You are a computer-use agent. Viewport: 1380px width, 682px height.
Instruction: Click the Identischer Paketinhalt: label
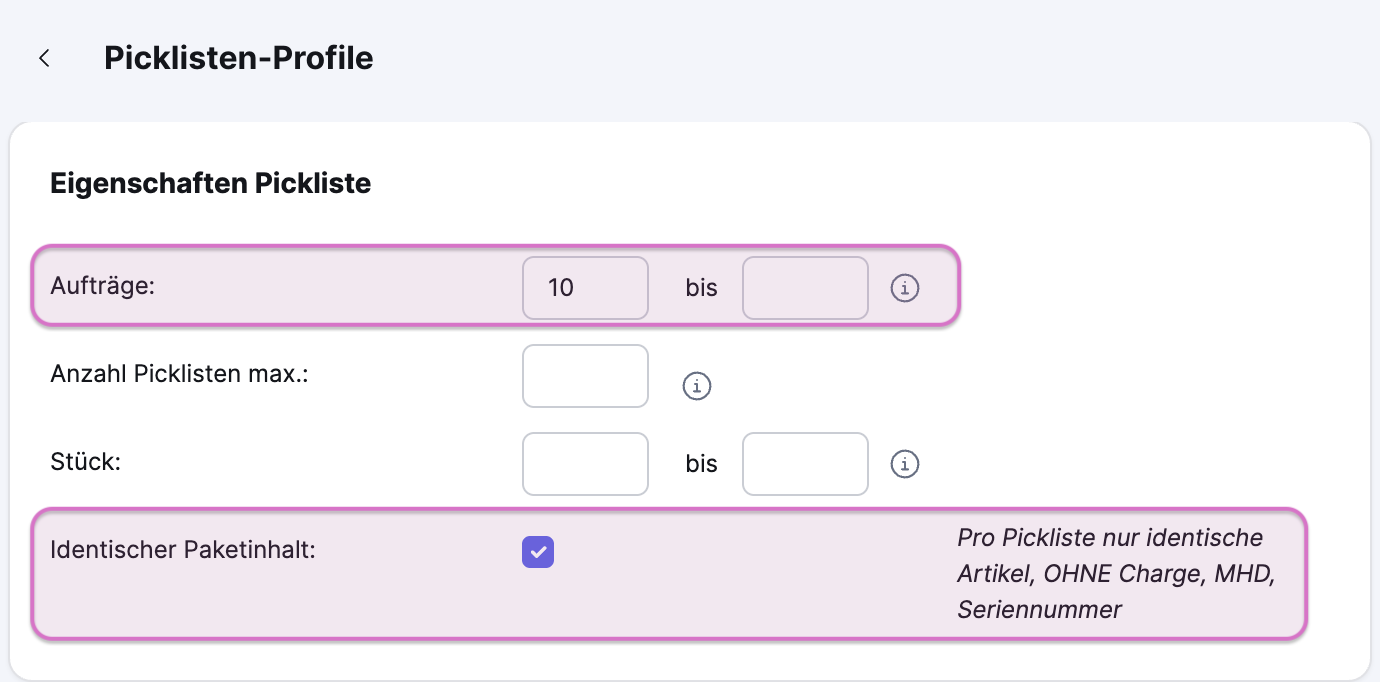coord(182,549)
